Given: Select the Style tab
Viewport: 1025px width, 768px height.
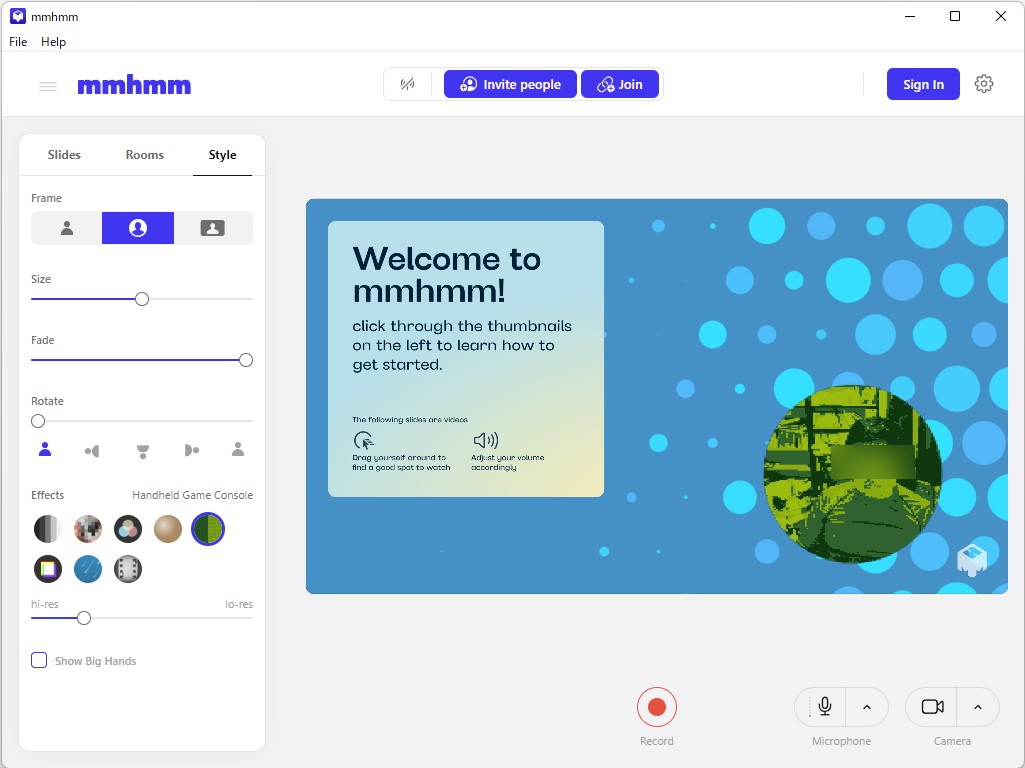Looking at the screenshot, I should point(222,155).
